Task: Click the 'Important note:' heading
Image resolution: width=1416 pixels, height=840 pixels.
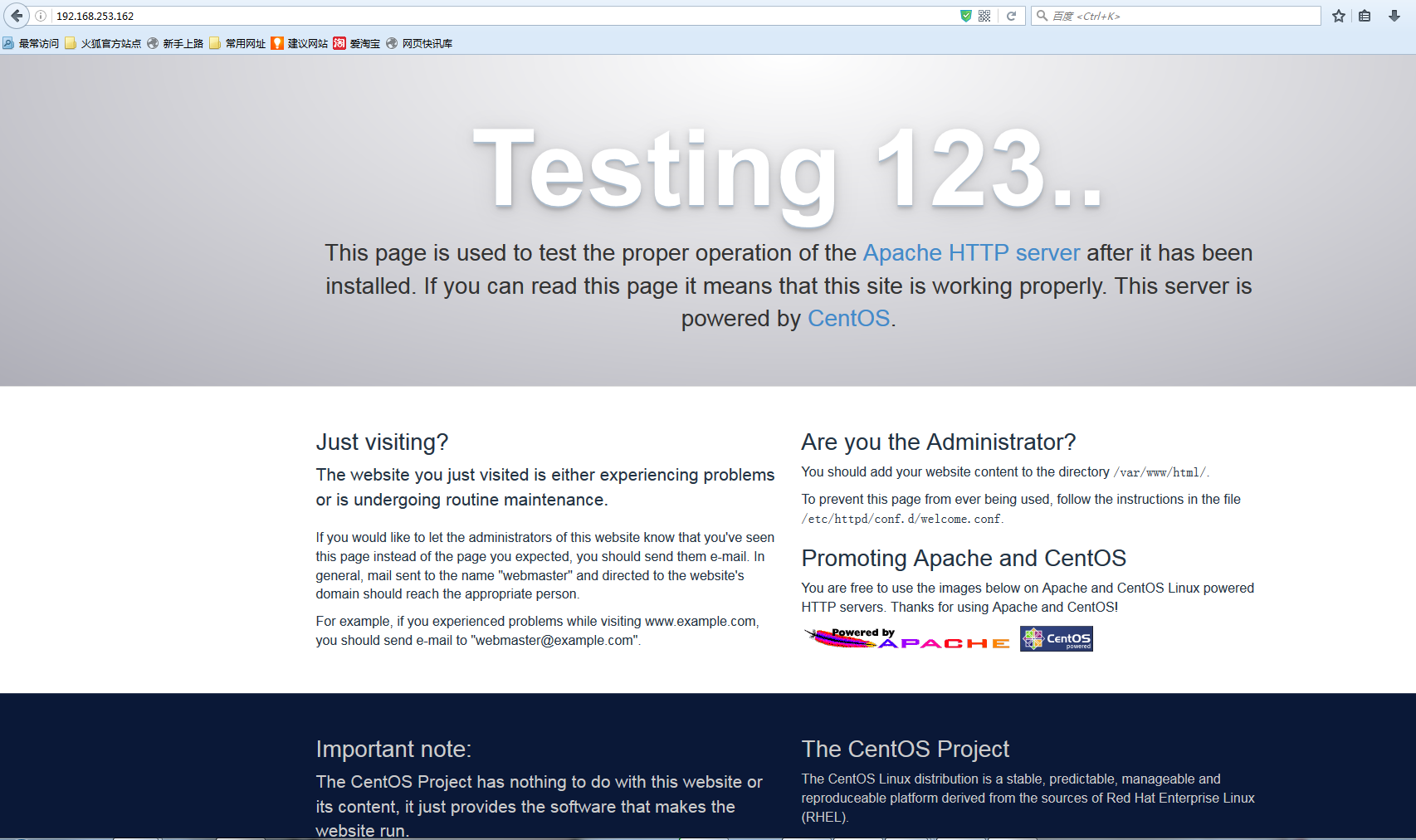Action: click(393, 749)
